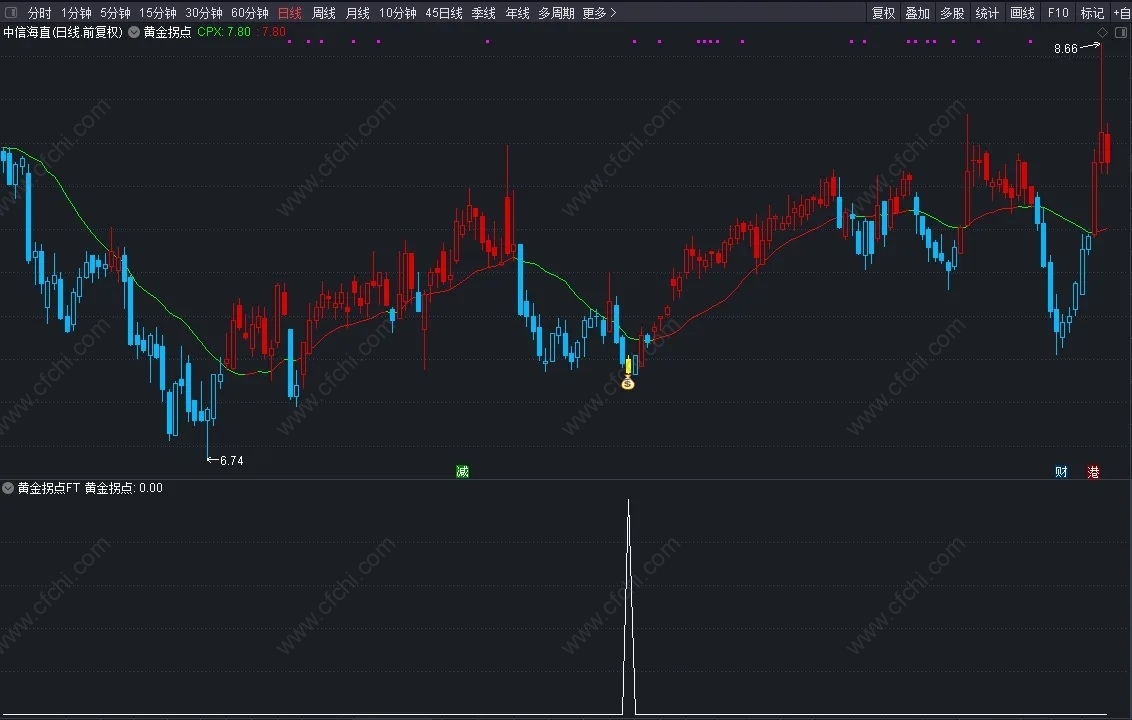Open the 统计 statistics tool

(x=986, y=13)
